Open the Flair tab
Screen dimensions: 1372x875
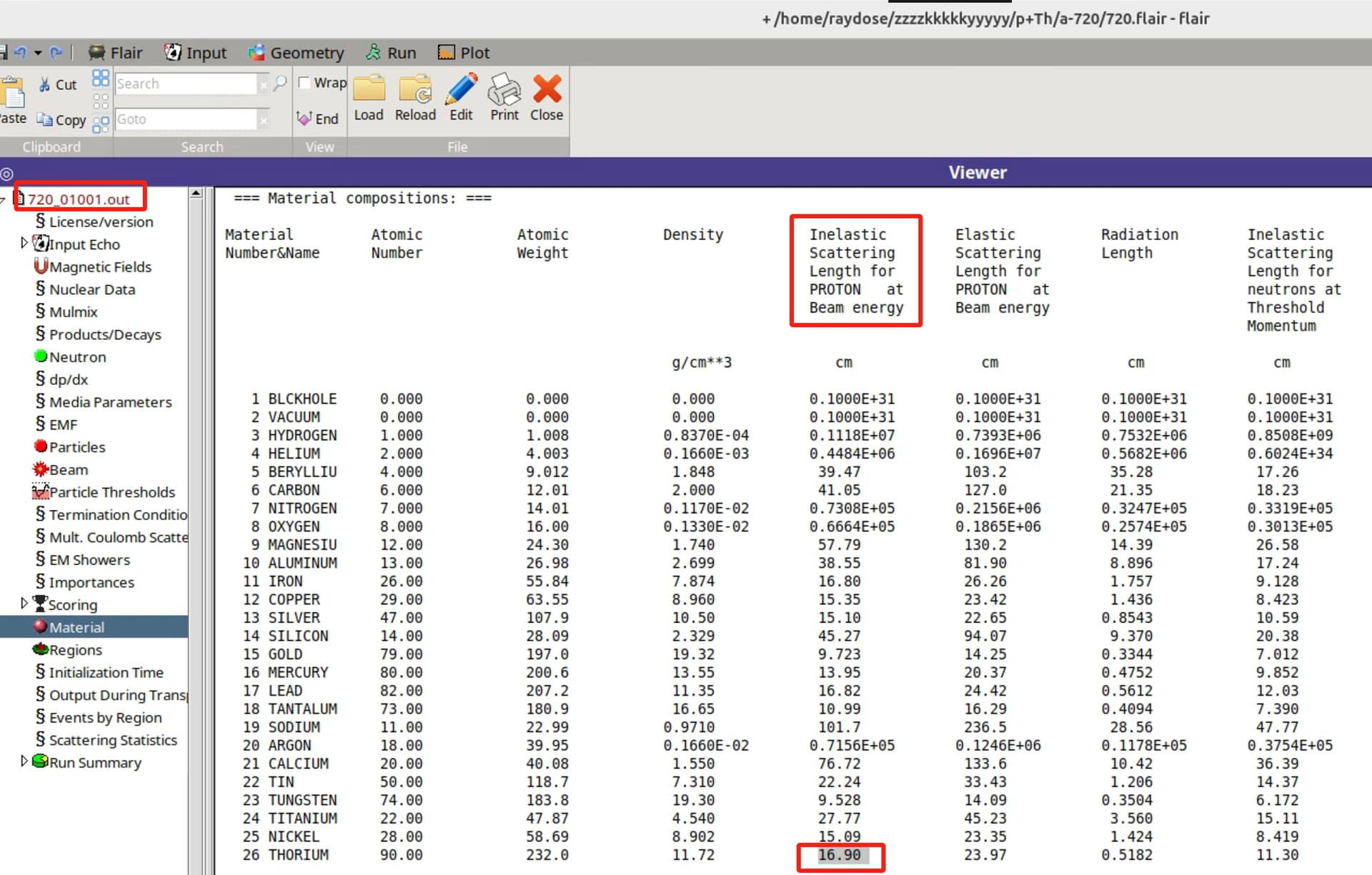click(115, 53)
